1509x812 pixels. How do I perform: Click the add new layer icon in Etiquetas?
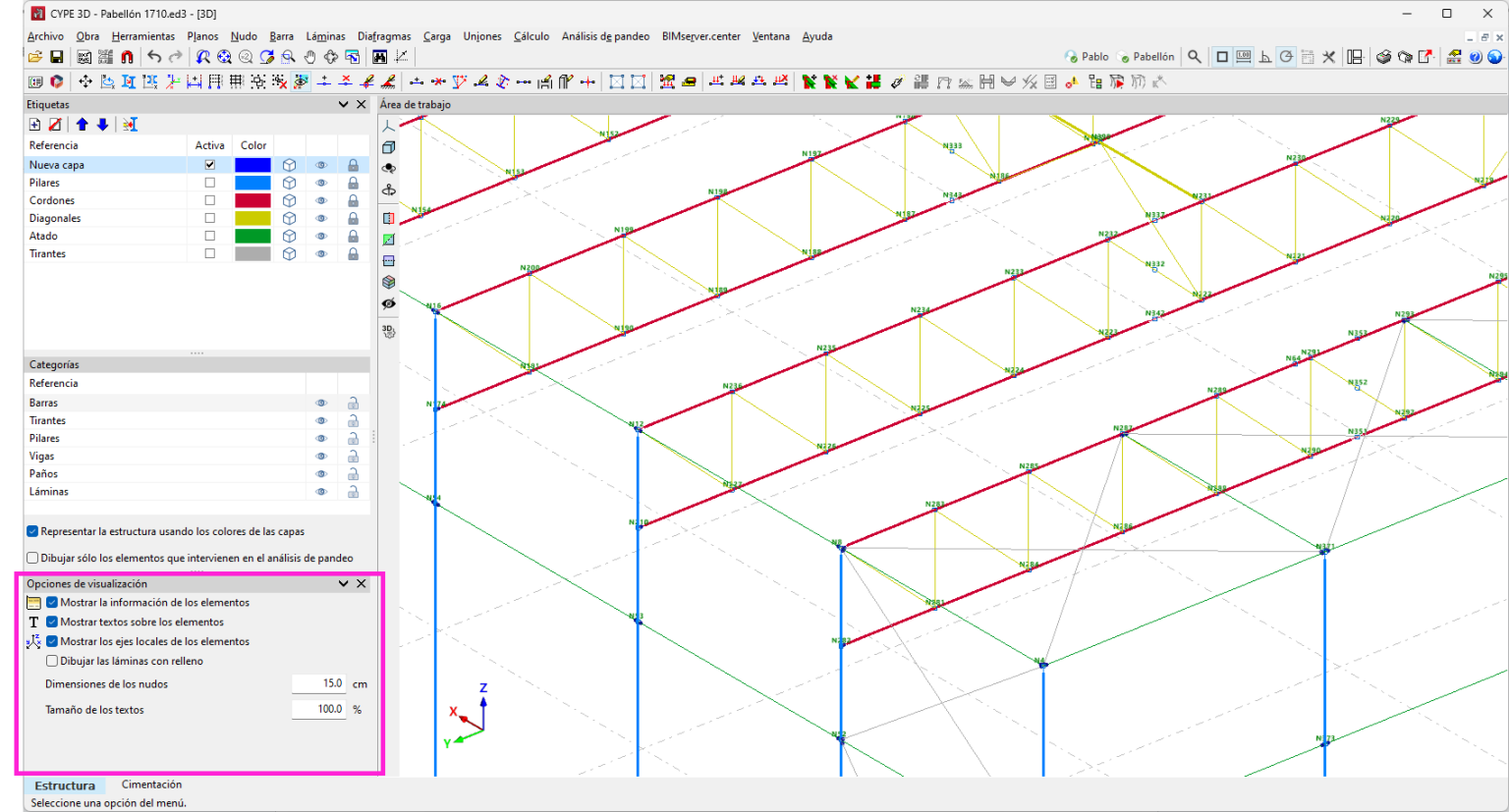click(x=34, y=125)
